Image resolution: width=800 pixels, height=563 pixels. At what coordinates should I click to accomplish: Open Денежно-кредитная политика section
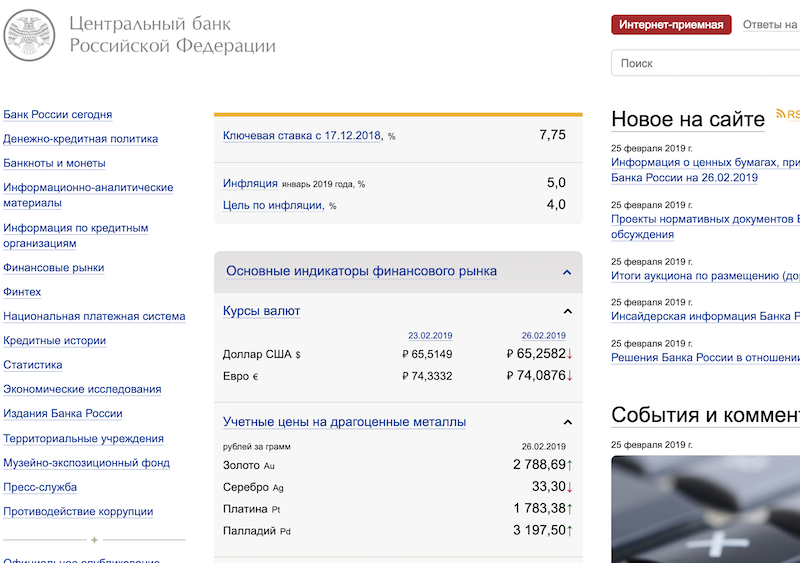click(81, 139)
